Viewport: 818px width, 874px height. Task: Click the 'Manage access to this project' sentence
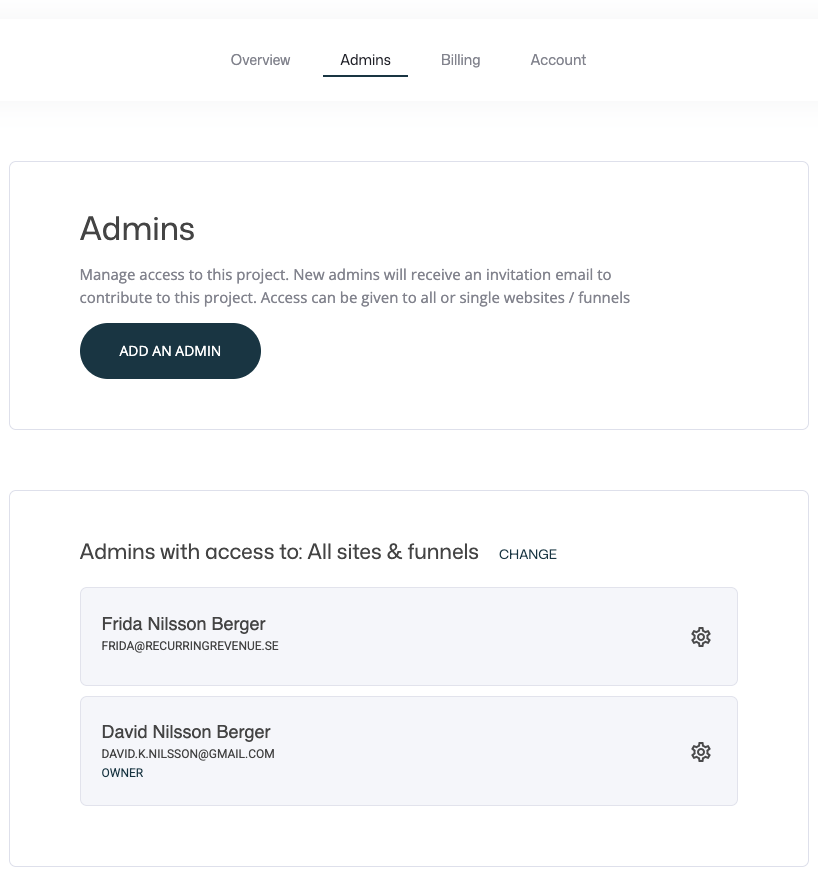point(183,274)
